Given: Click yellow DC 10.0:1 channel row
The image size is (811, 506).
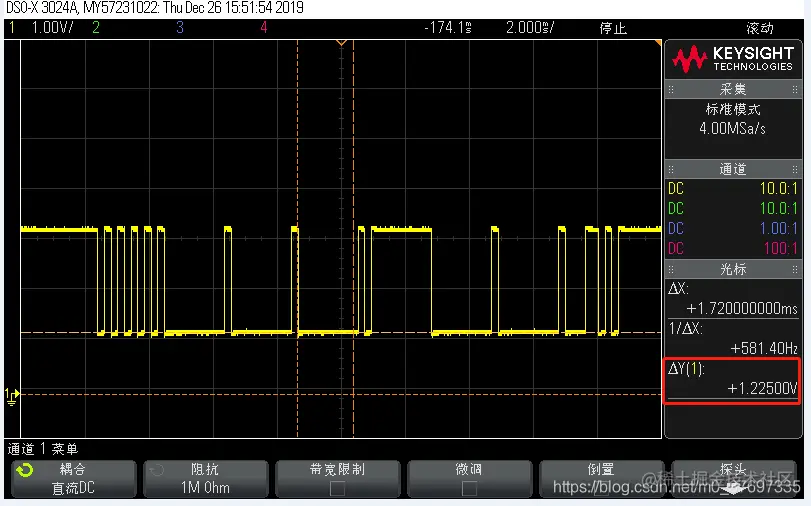Looking at the screenshot, I should (733, 188).
